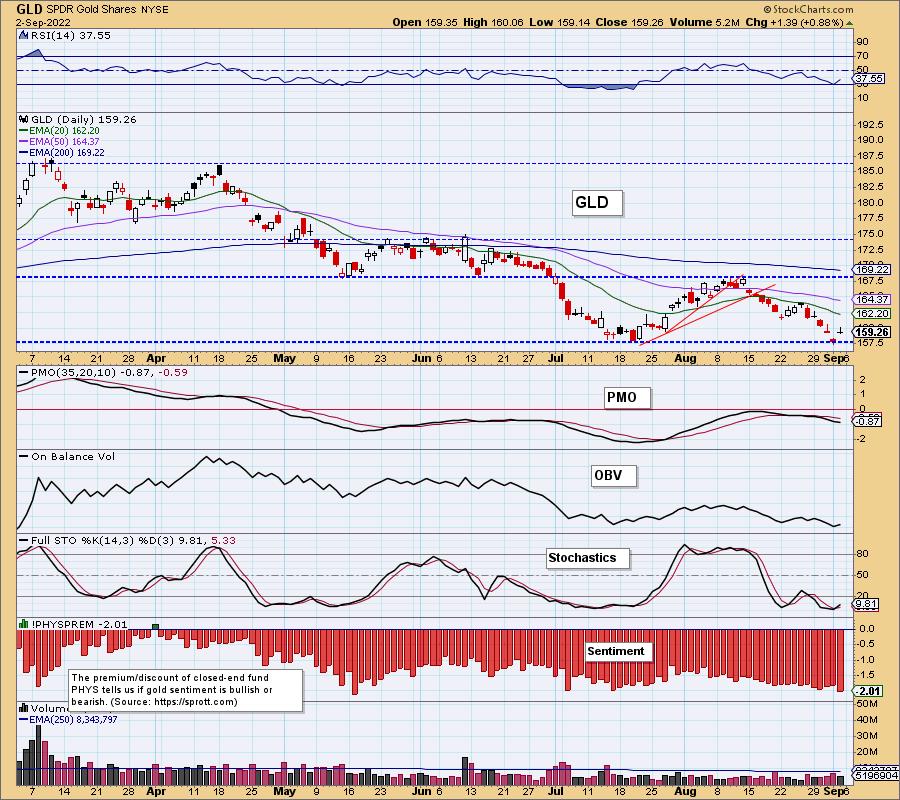The image size is (900, 800).
Task: Click the RSI(14) 37.55 legend label
Action: [71, 35]
